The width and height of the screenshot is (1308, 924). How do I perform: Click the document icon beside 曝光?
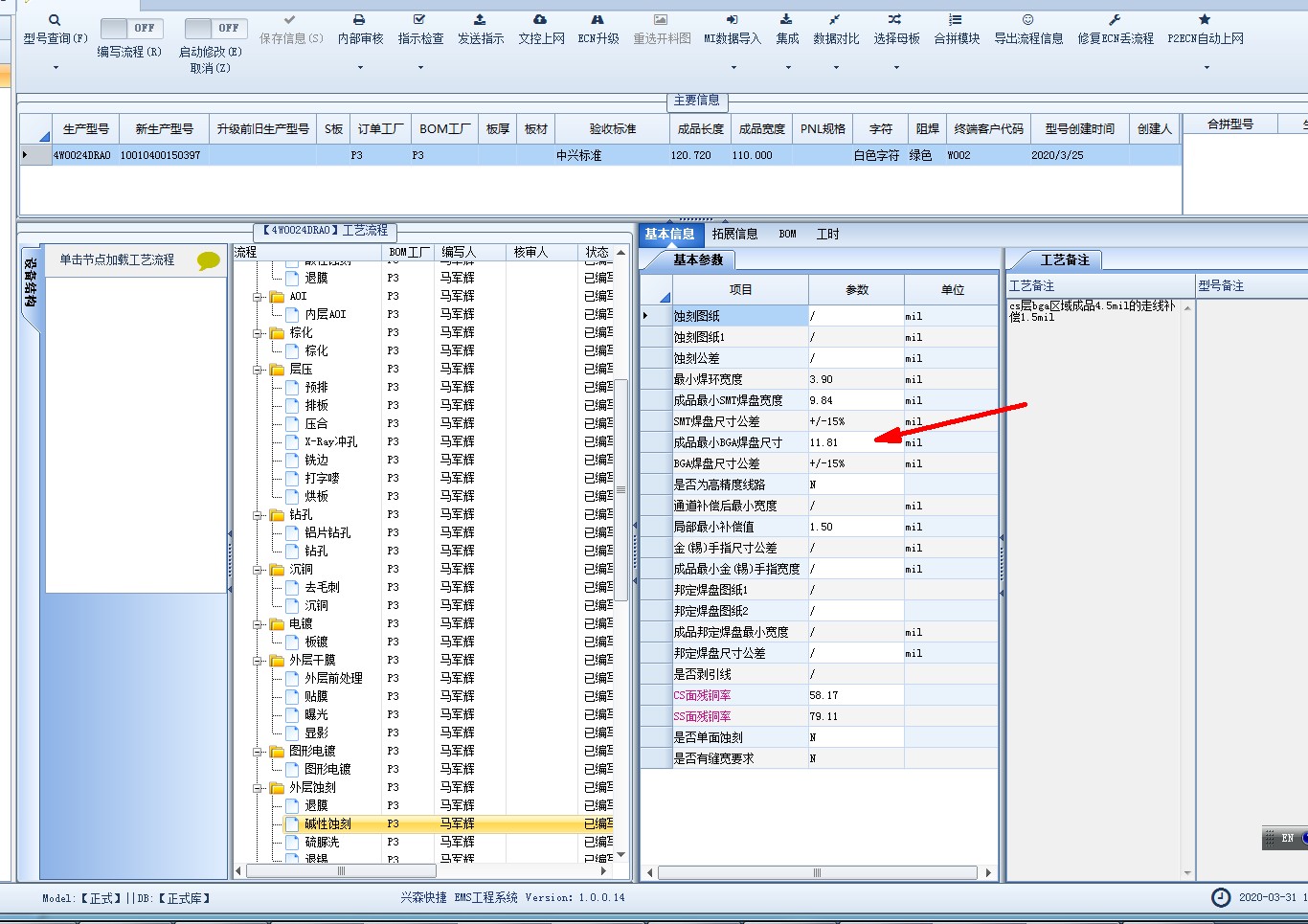(x=293, y=715)
